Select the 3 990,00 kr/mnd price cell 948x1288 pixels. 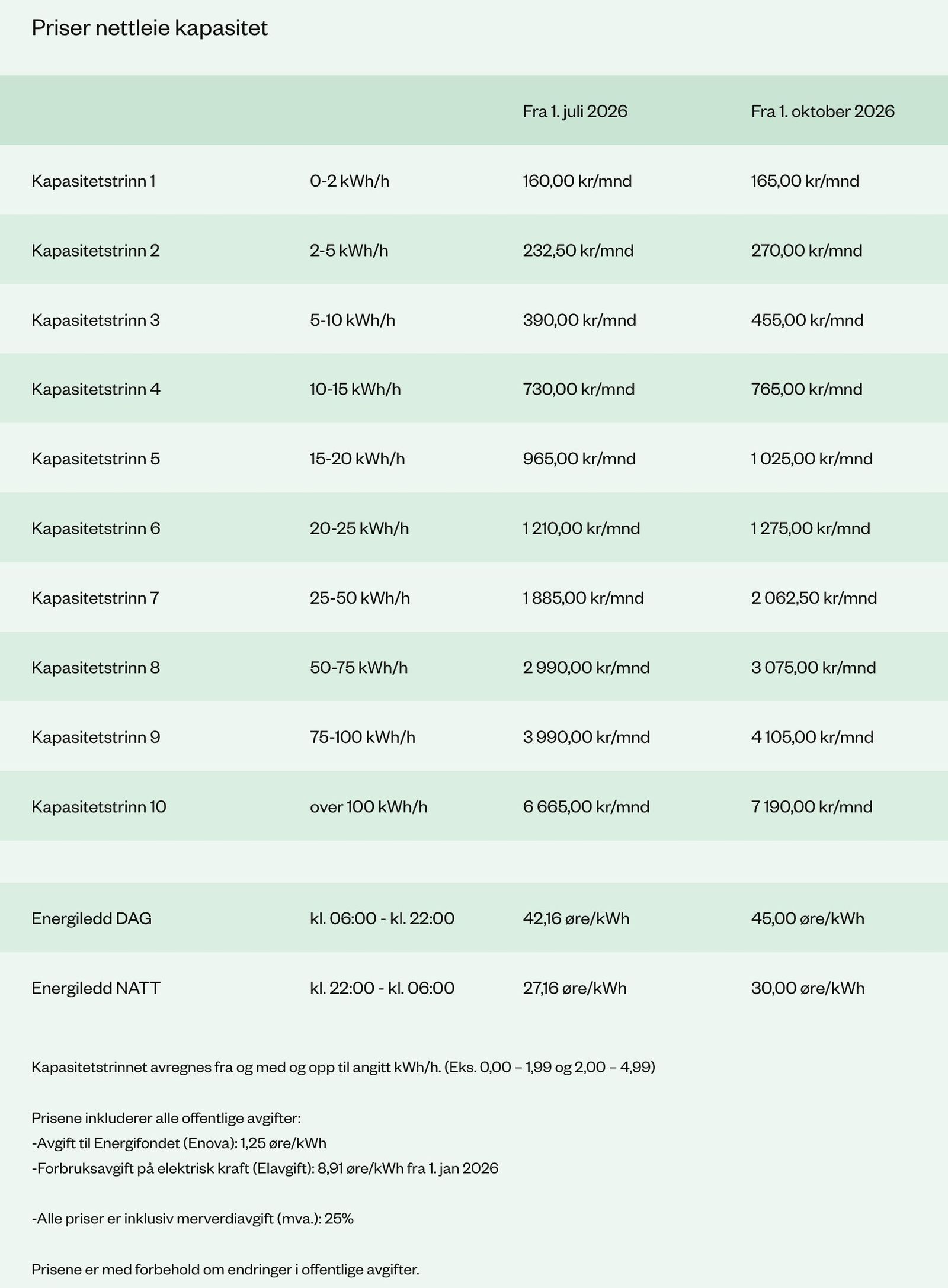pyautogui.click(x=586, y=737)
